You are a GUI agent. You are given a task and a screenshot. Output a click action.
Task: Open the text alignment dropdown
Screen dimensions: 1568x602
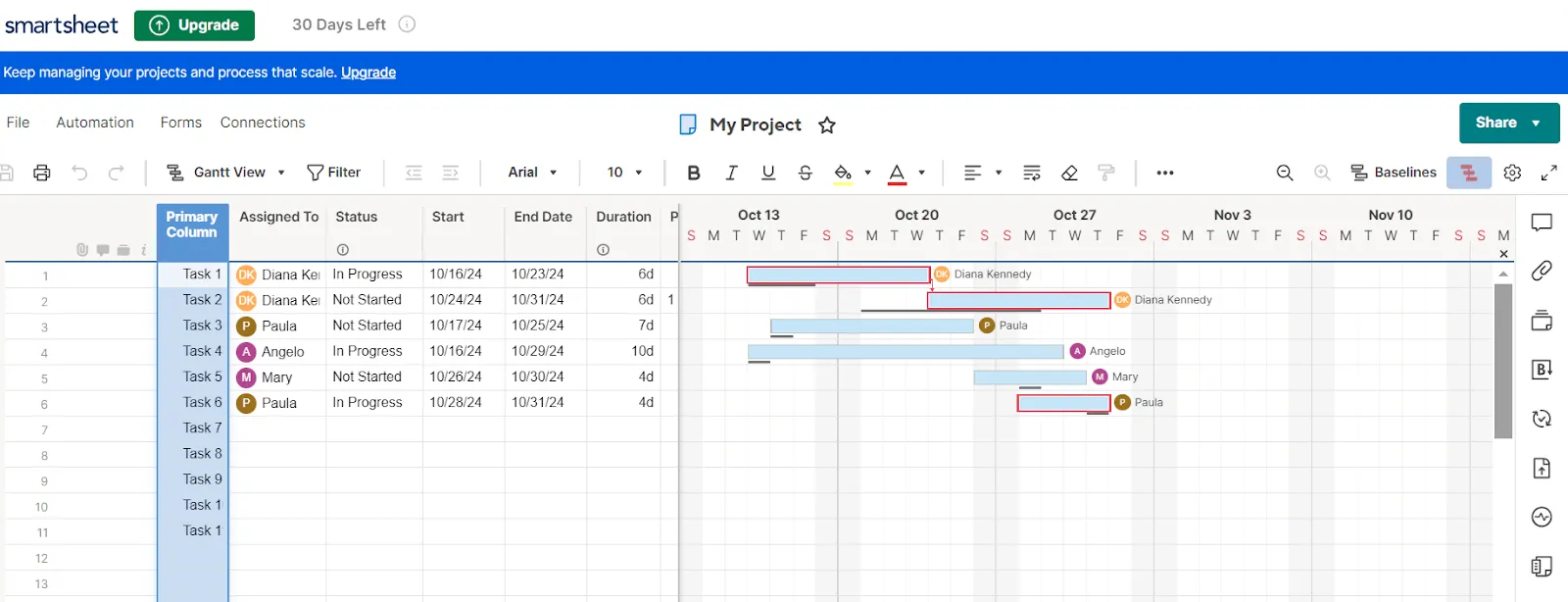pos(983,173)
